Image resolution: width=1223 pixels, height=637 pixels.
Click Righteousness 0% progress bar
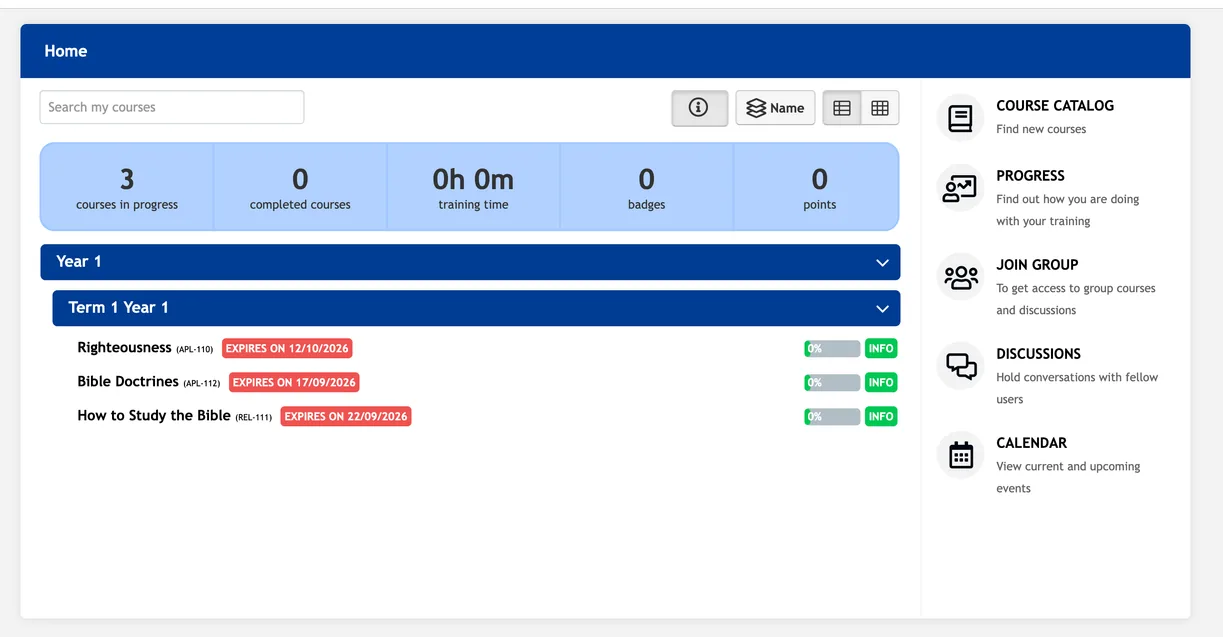coord(832,348)
